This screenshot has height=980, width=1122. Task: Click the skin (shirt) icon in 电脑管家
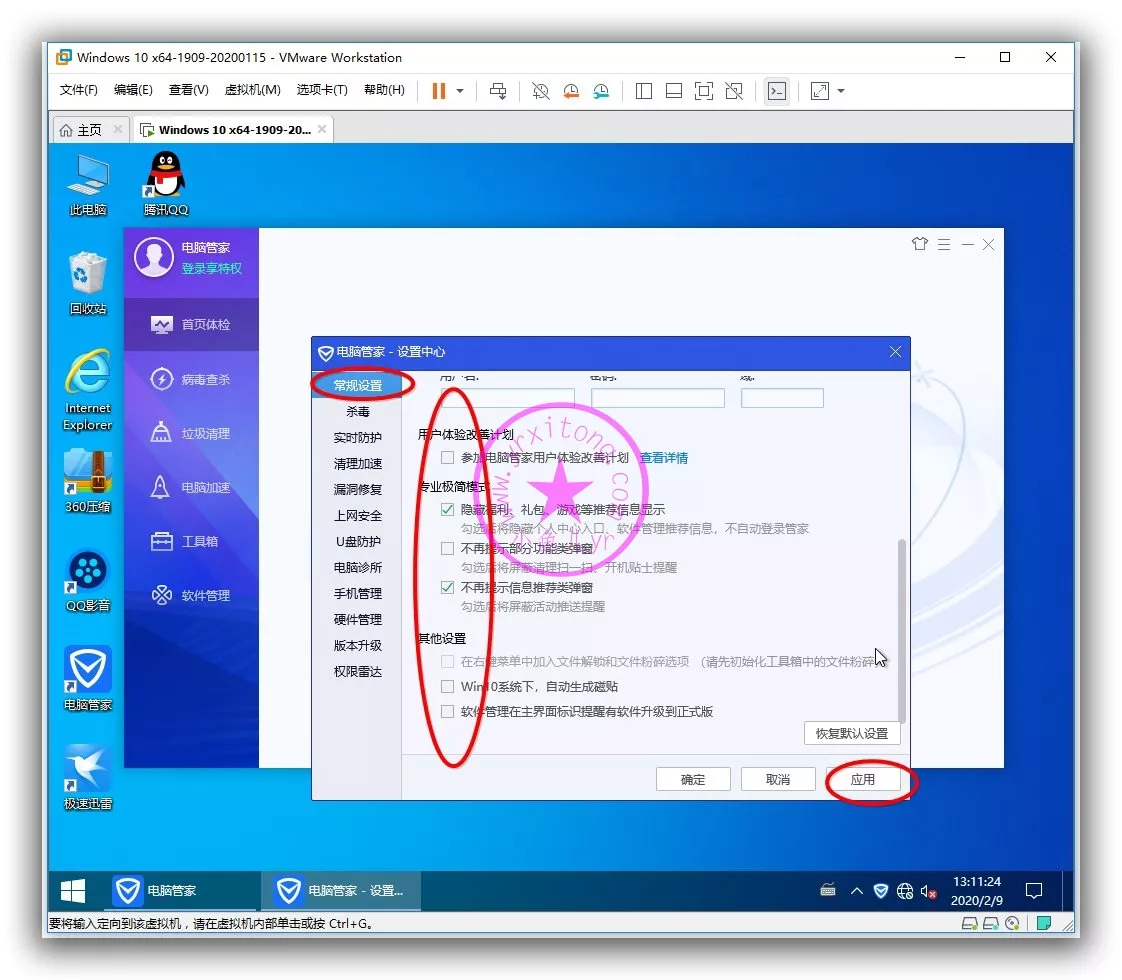(920, 245)
